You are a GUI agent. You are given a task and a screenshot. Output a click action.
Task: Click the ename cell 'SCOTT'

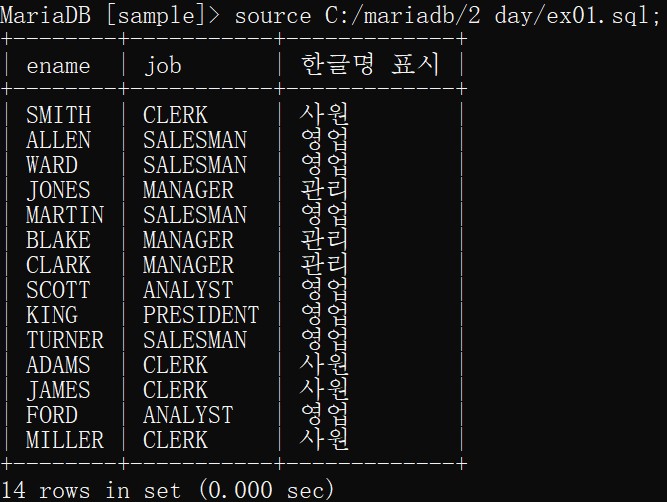coord(58,290)
